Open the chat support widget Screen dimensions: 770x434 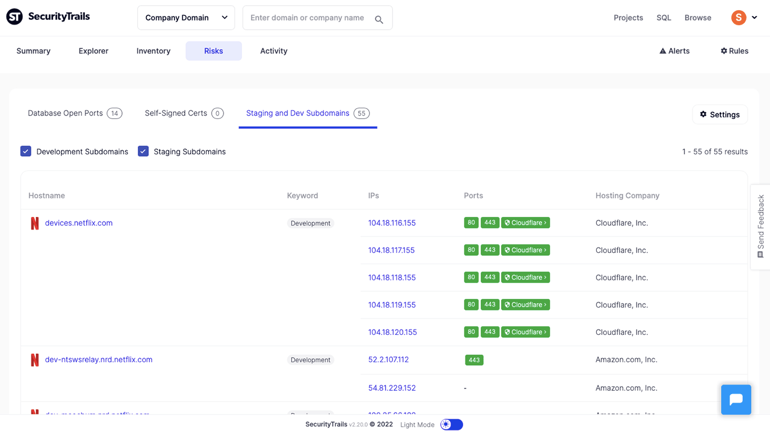click(736, 400)
